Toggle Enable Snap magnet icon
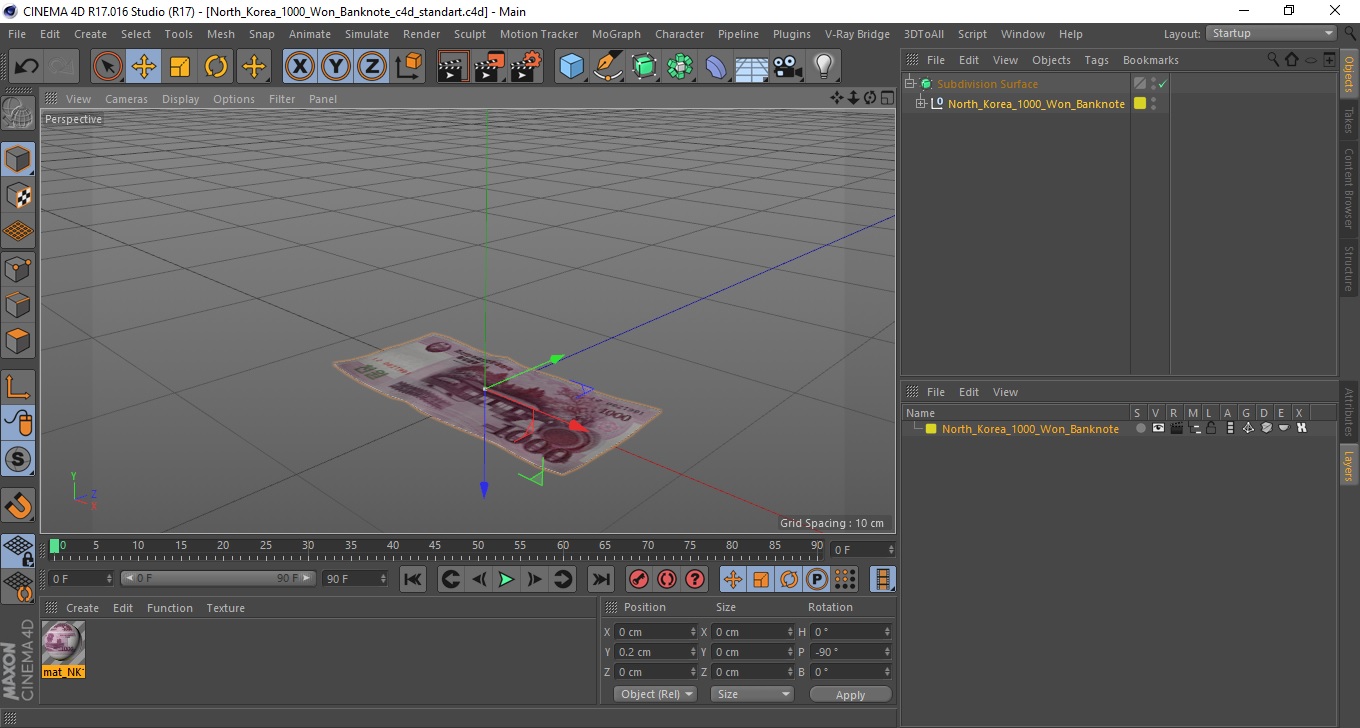The height and width of the screenshot is (728, 1360). (x=18, y=505)
